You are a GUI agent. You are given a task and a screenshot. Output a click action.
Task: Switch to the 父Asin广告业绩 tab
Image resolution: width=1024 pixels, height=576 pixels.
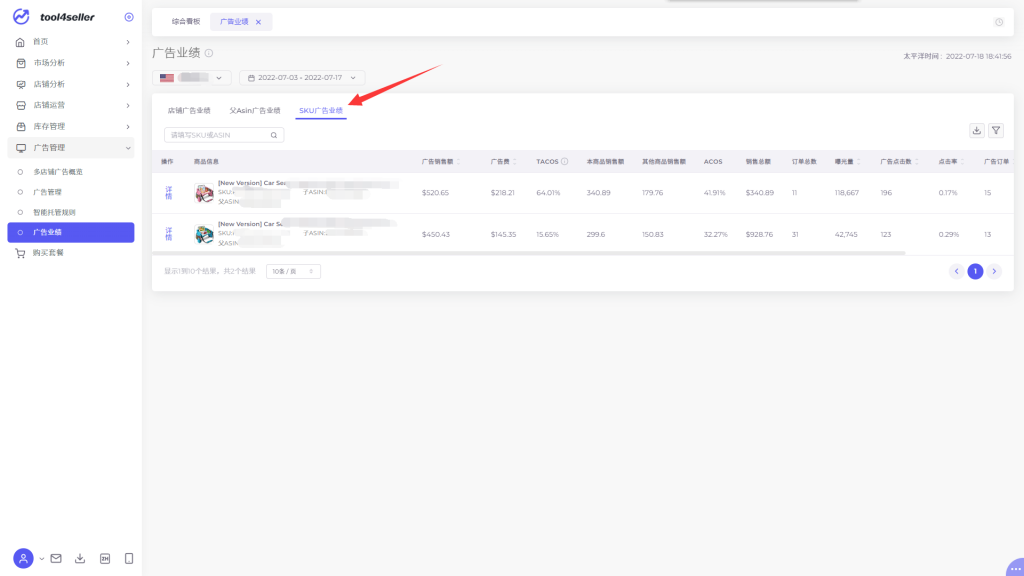coord(255,110)
